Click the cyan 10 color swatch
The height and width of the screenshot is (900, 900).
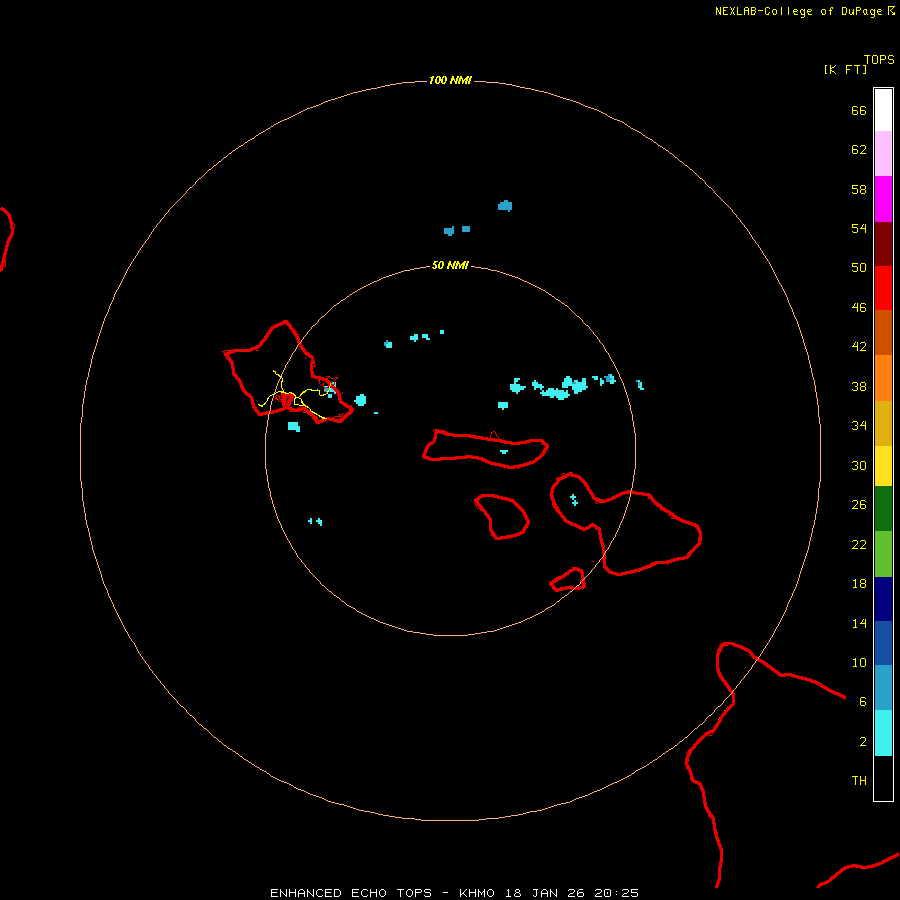(x=883, y=733)
